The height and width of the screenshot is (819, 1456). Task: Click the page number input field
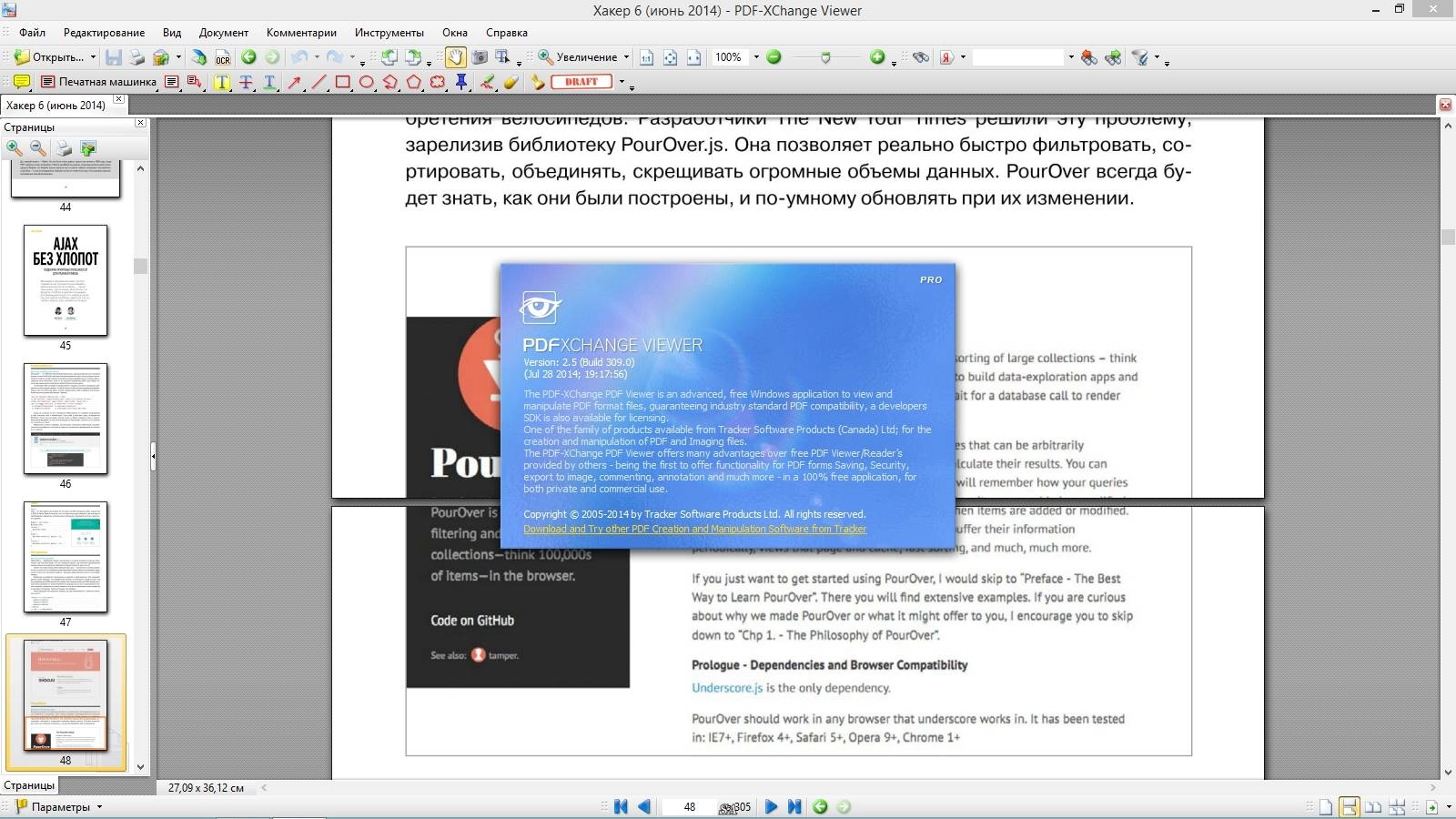[x=689, y=807]
